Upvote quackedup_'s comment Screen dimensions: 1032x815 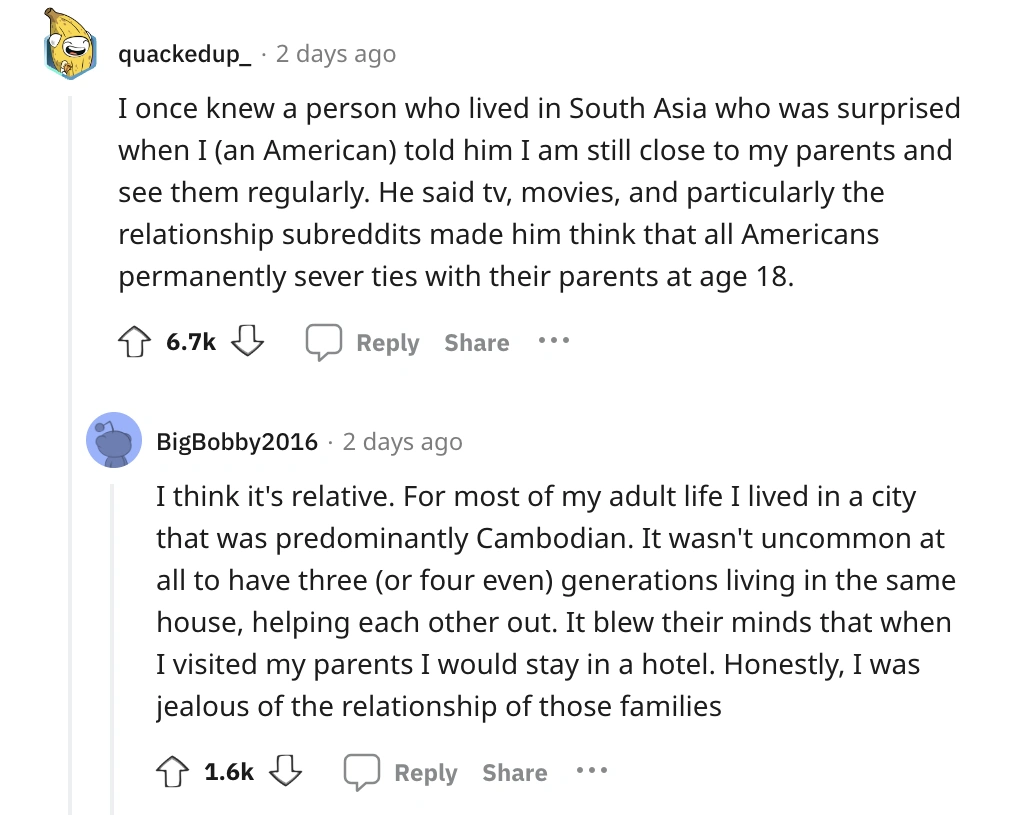[x=134, y=341]
